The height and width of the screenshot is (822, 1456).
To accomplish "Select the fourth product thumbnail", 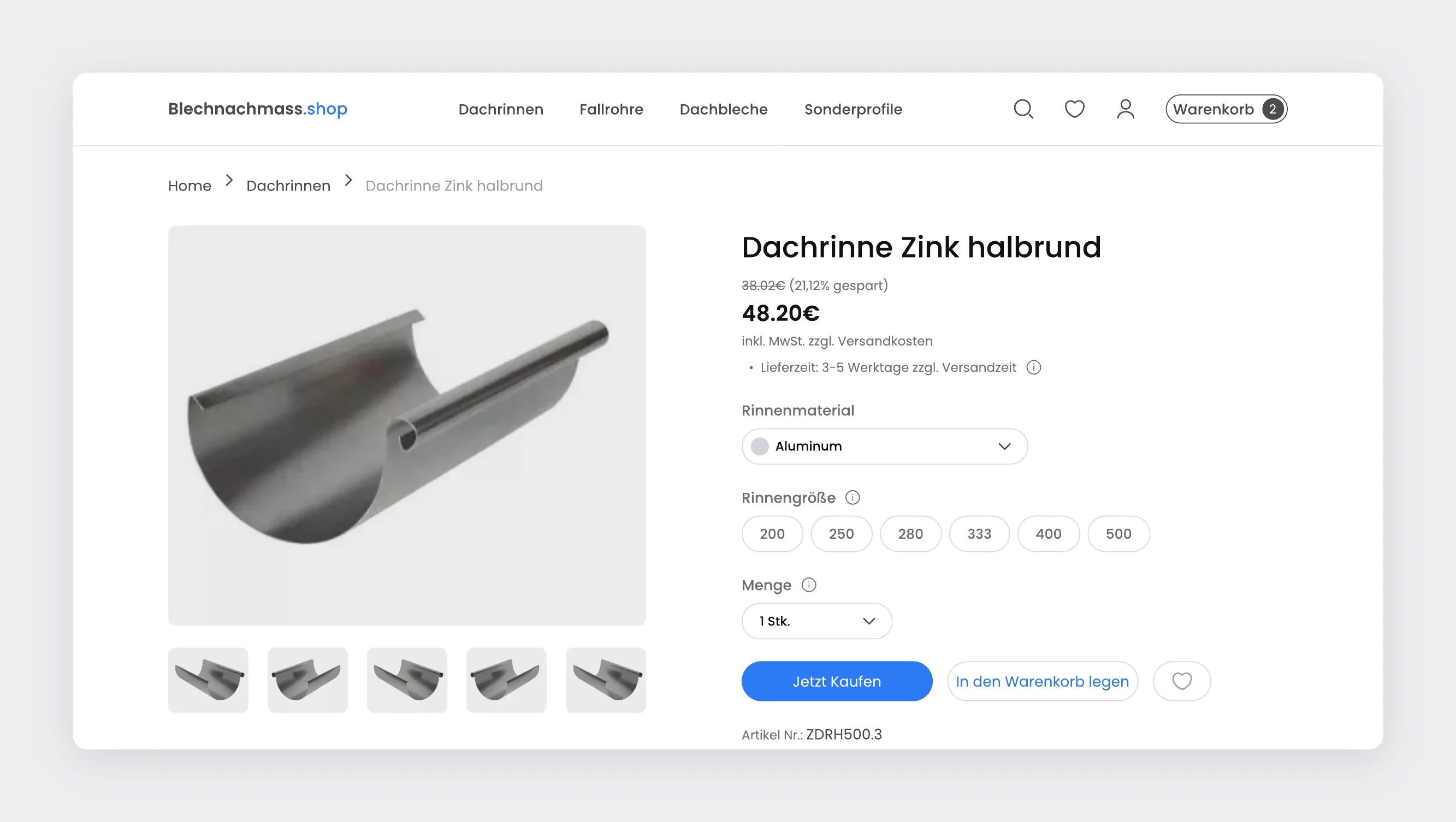I will coord(506,680).
